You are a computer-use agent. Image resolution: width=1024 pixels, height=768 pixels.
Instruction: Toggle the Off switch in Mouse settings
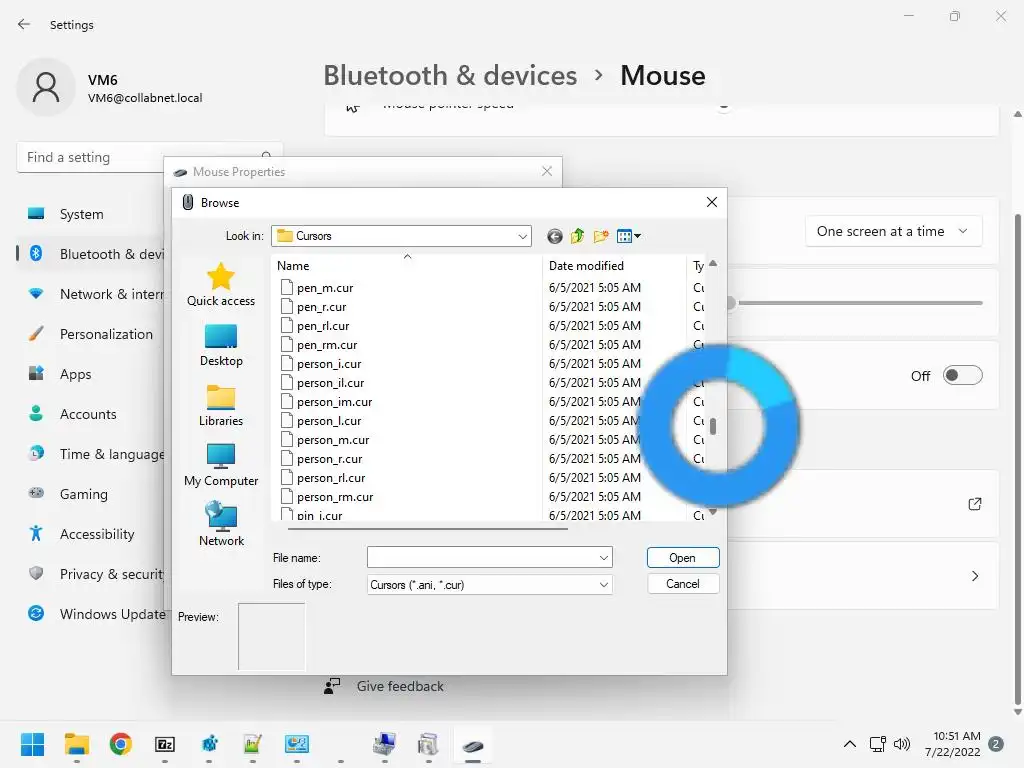tap(963, 376)
